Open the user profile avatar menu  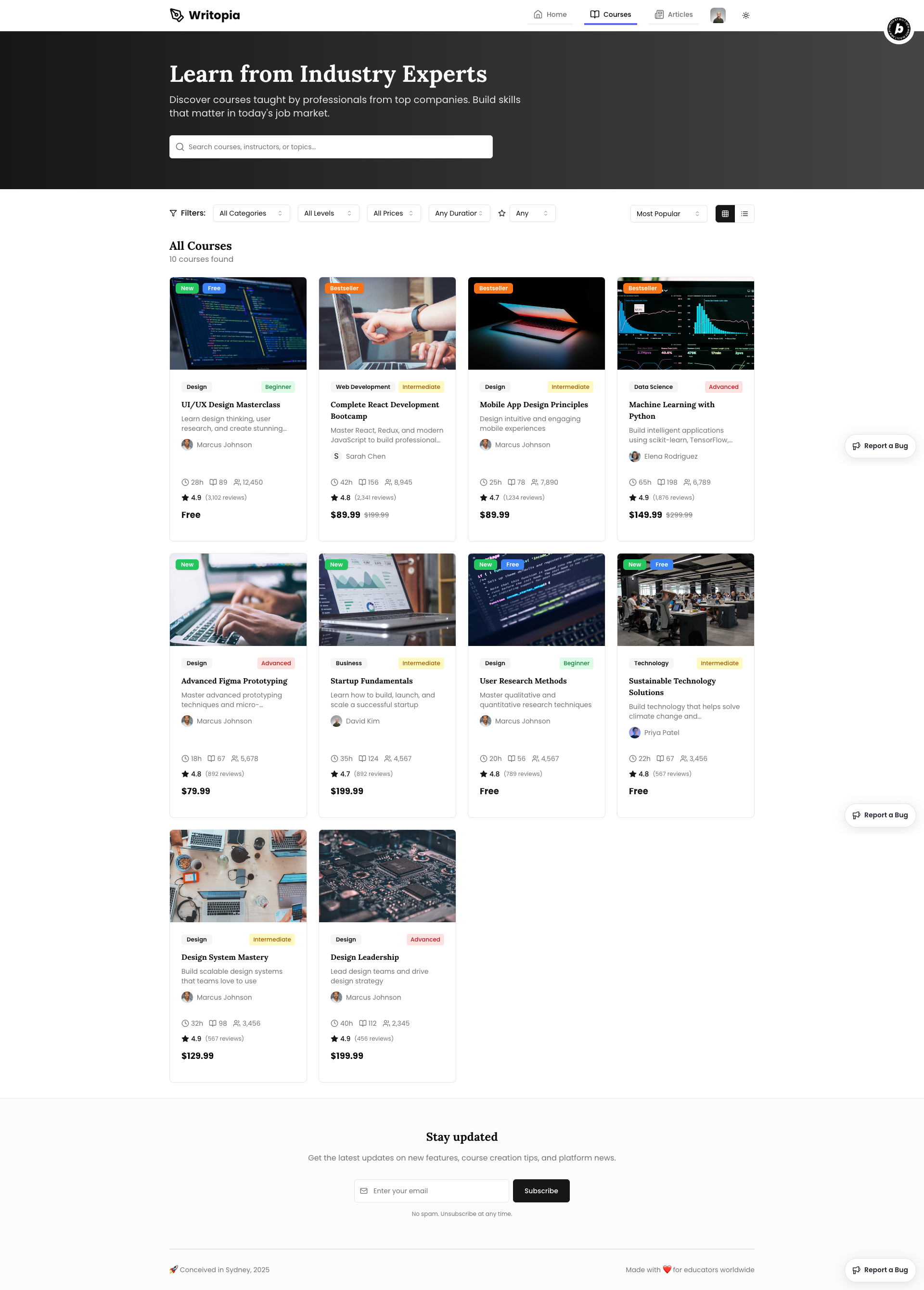click(x=718, y=15)
